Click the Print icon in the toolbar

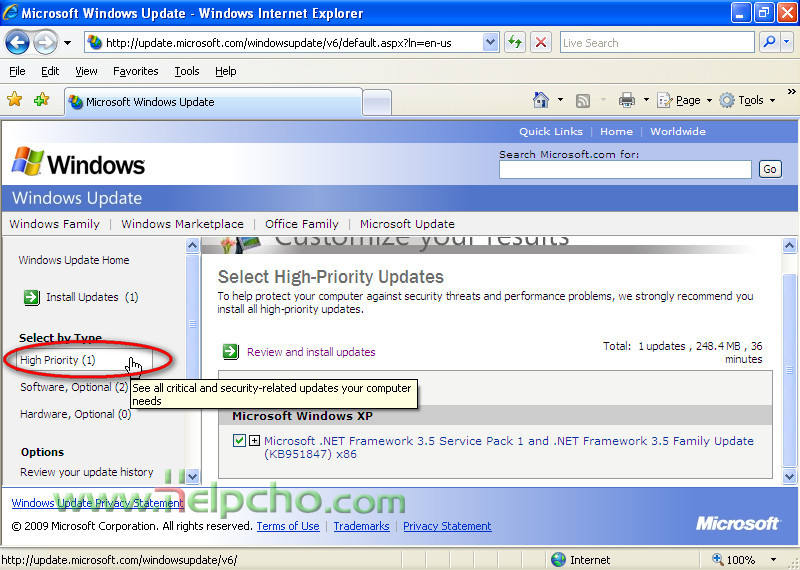627,100
